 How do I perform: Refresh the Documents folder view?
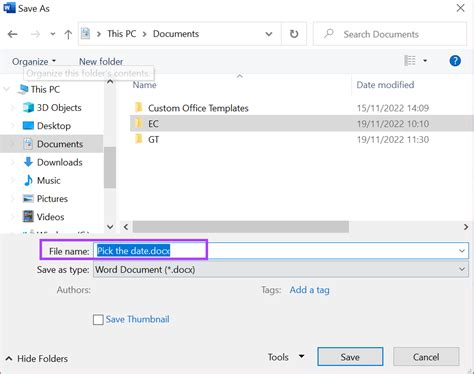click(x=294, y=34)
